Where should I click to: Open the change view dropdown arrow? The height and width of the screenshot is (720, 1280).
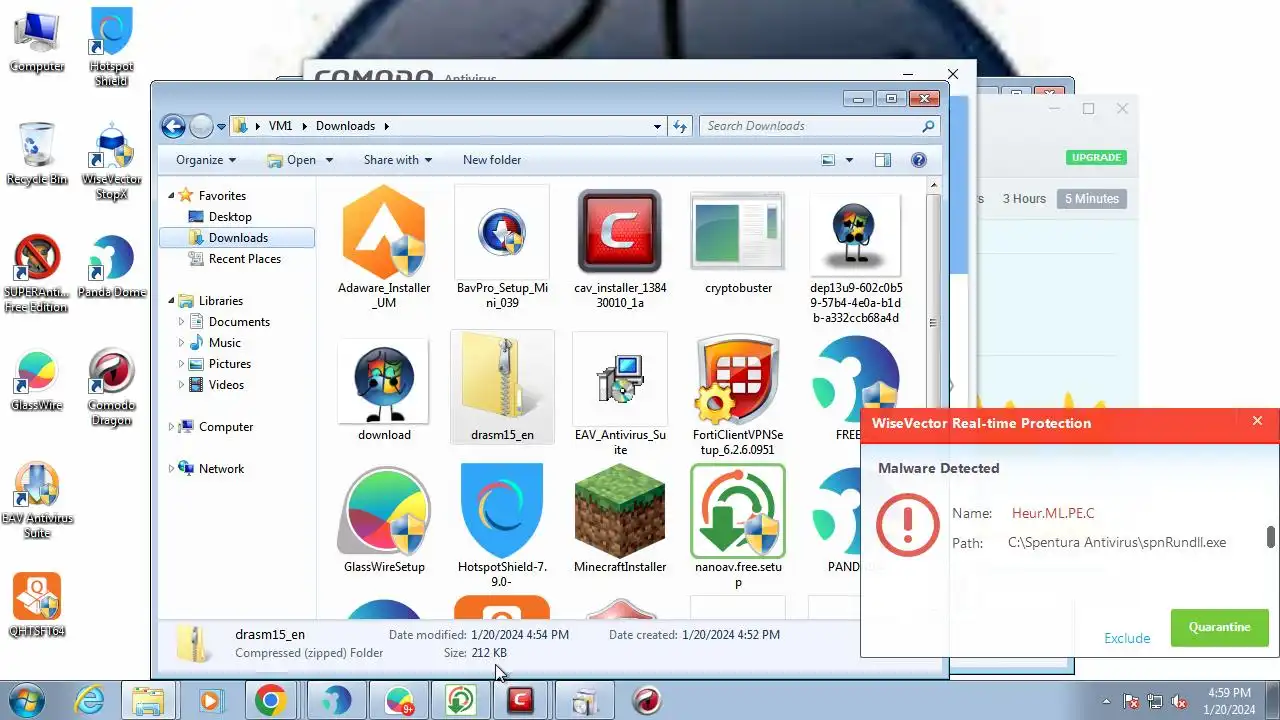850,160
